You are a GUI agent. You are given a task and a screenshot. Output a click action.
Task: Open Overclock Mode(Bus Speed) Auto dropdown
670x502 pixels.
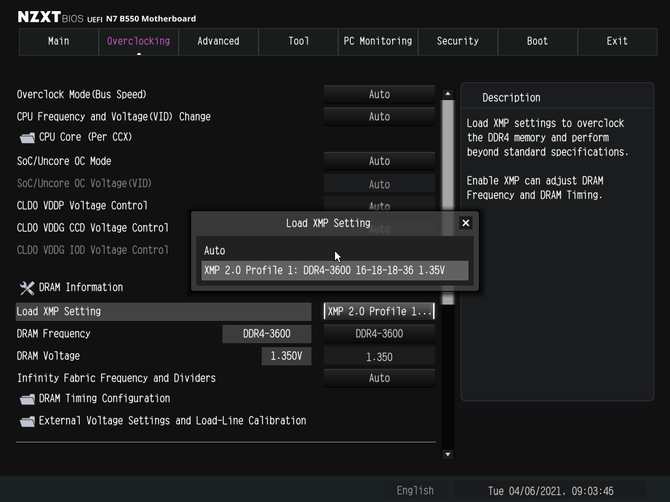point(379,94)
